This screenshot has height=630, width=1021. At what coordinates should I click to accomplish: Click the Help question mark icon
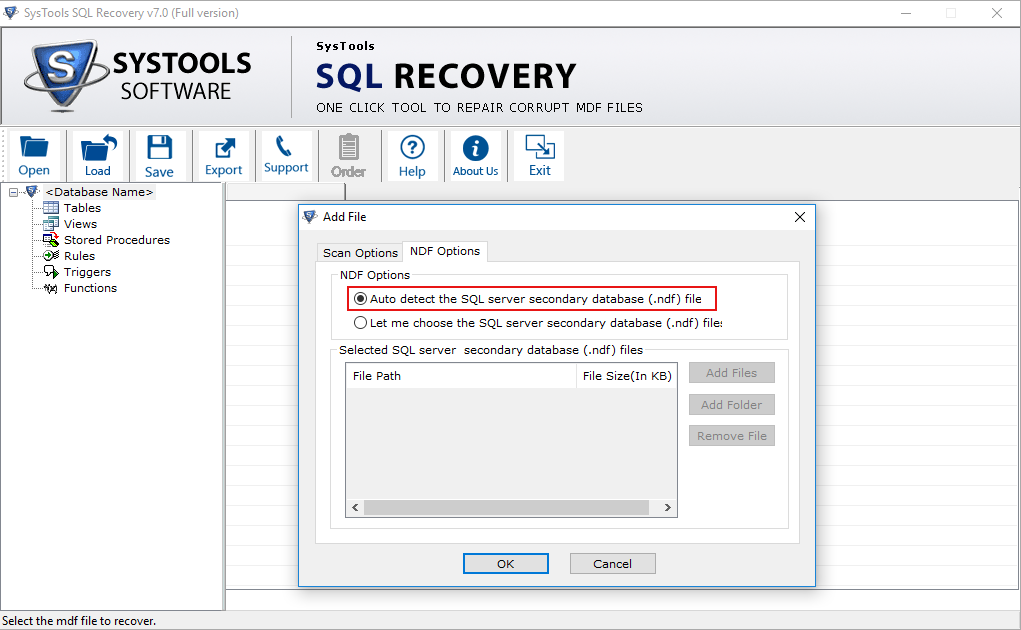click(412, 155)
